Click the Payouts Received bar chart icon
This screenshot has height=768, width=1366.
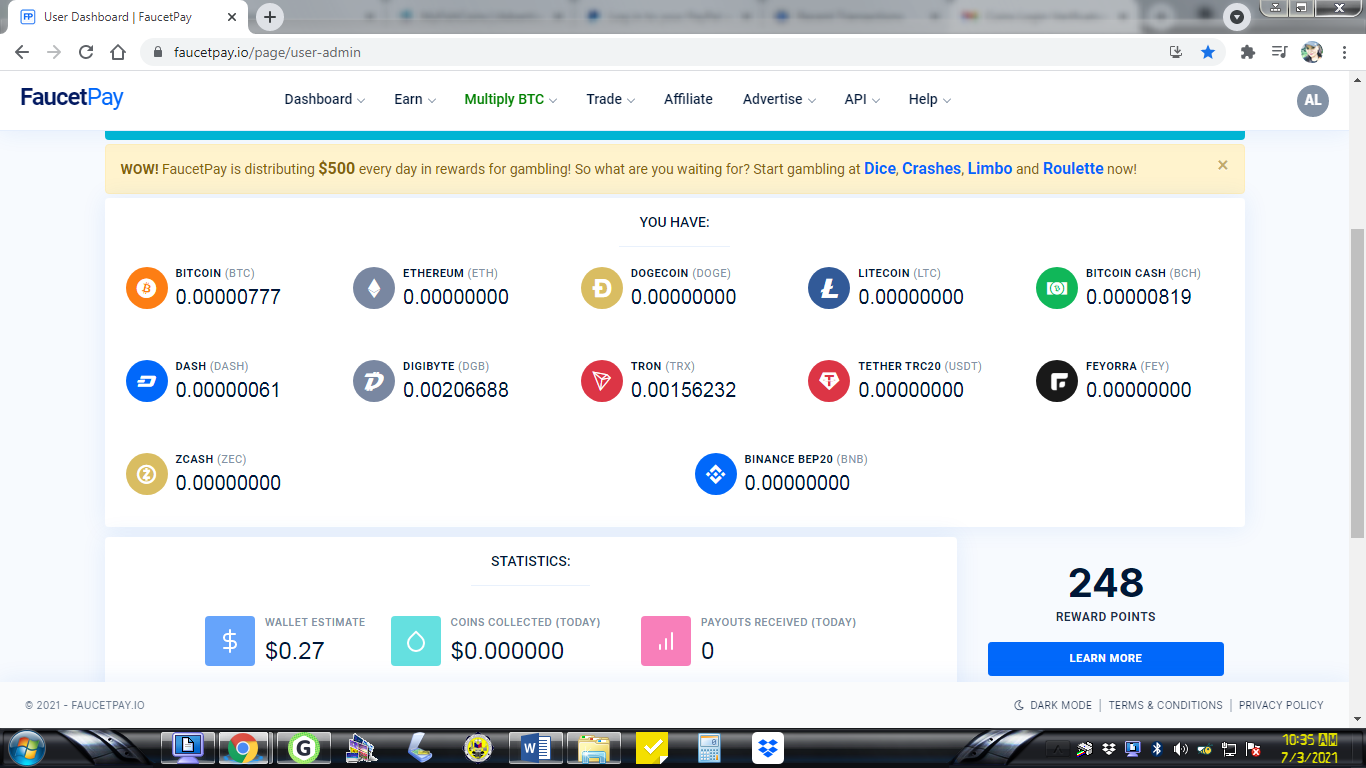[x=666, y=641]
